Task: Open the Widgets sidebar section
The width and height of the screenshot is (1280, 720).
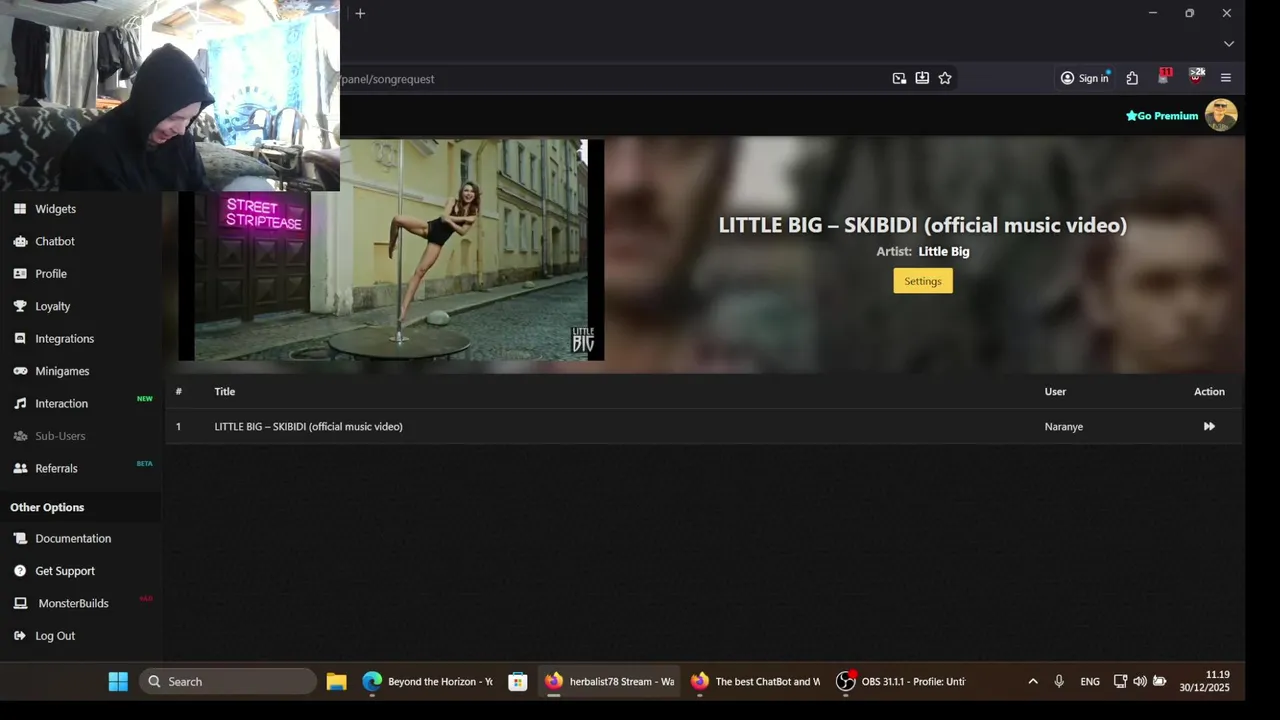Action: click(x=55, y=209)
